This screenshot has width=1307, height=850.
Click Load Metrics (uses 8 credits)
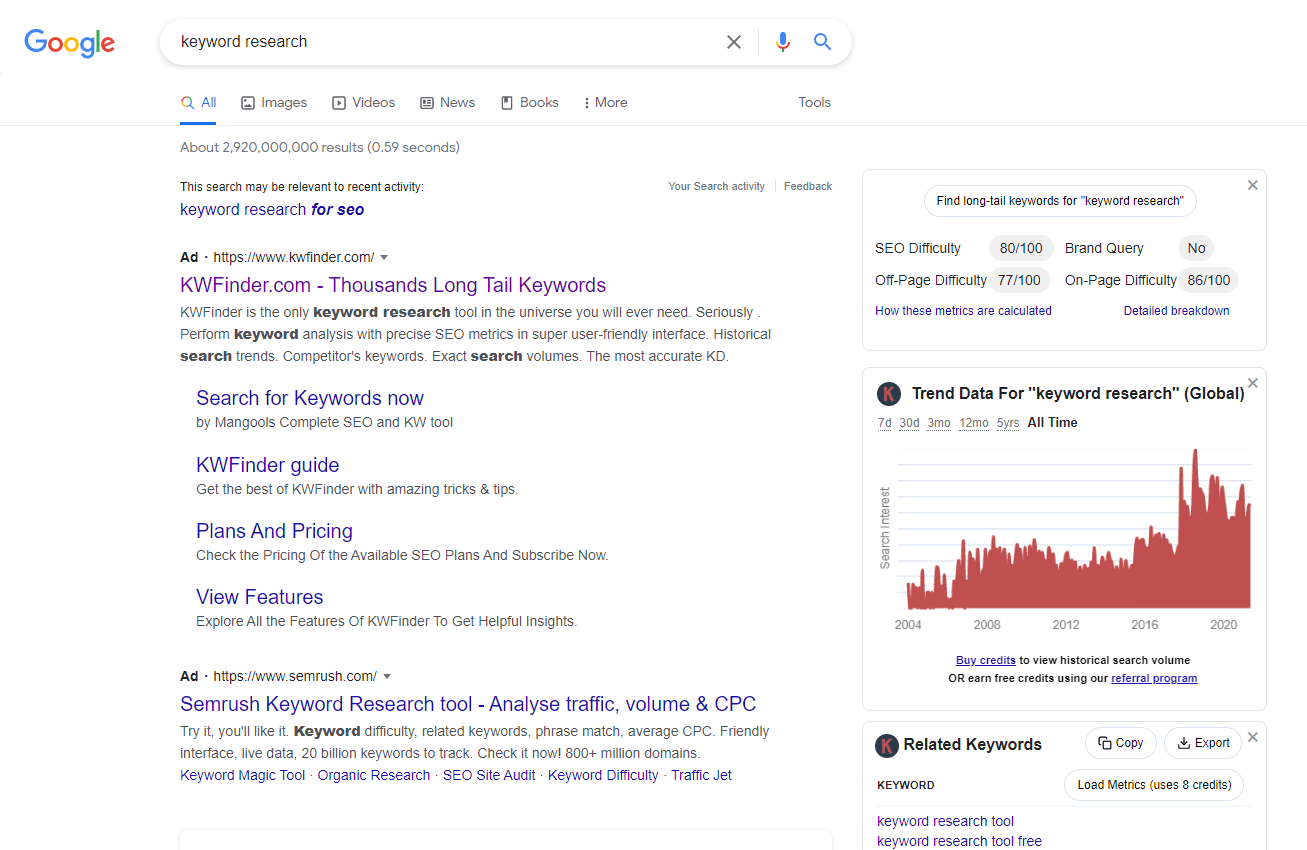tap(1154, 785)
